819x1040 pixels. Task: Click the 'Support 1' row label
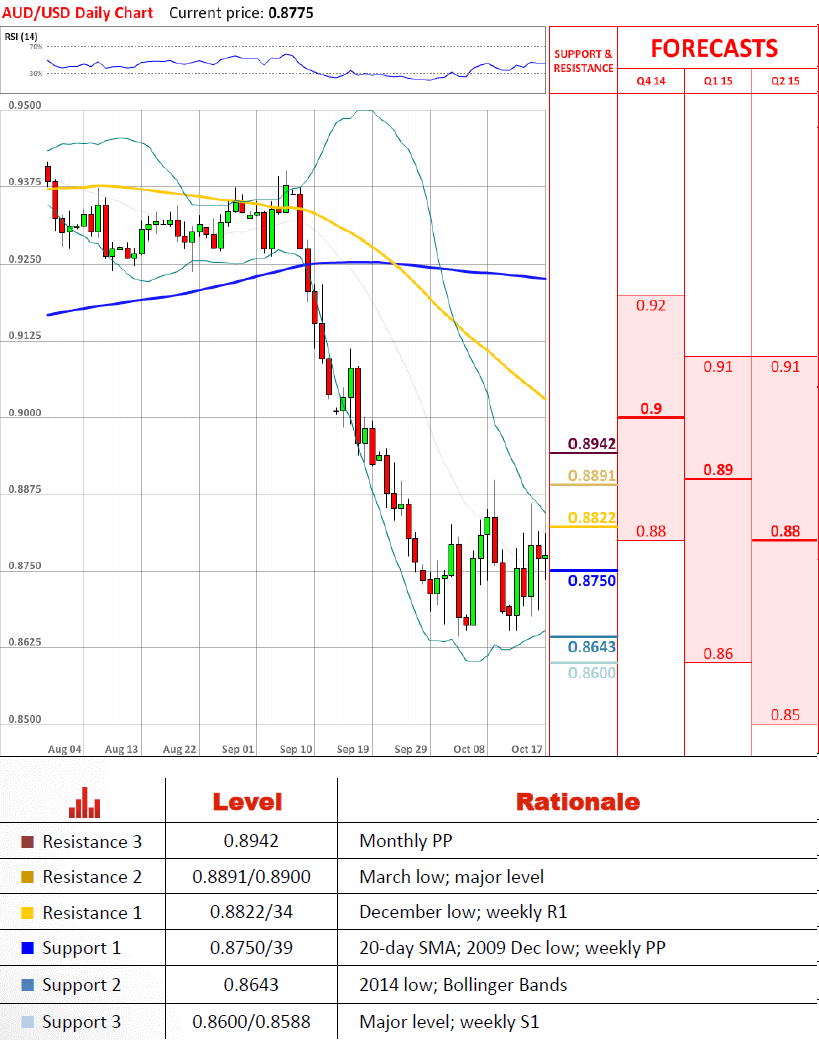pos(82,948)
